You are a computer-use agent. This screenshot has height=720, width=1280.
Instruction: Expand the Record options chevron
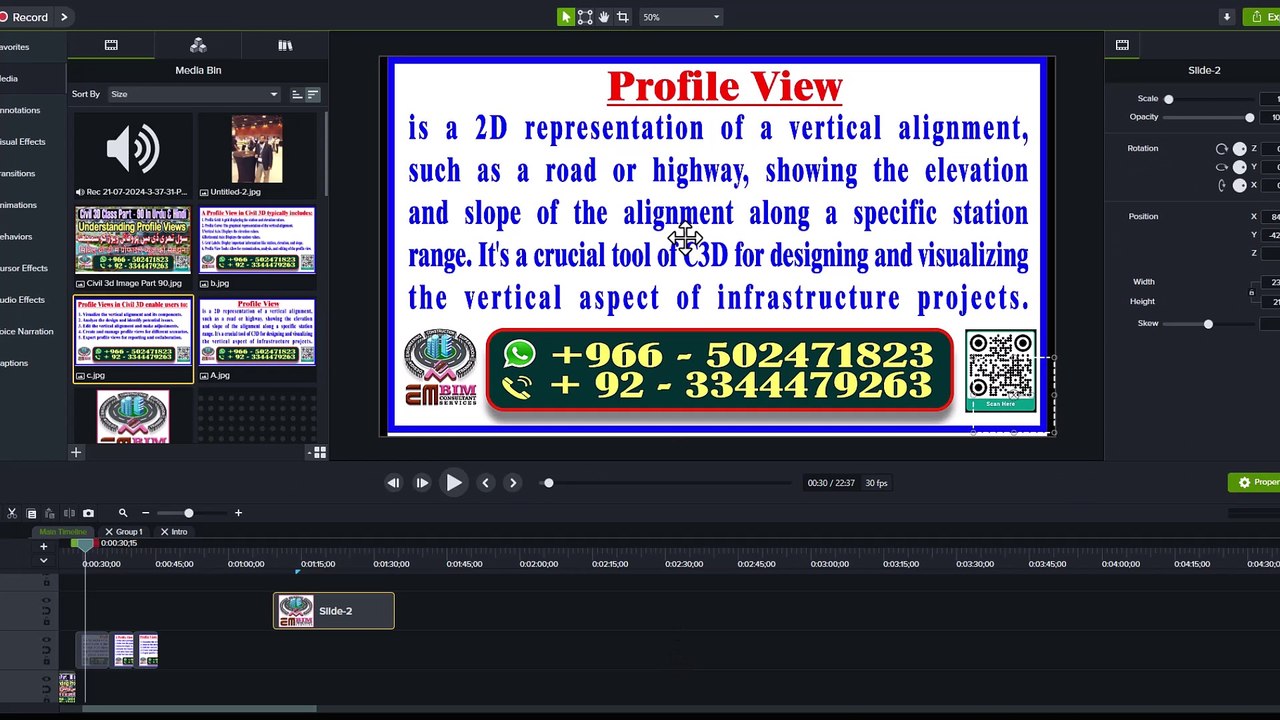pyautogui.click(x=65, y=17)
